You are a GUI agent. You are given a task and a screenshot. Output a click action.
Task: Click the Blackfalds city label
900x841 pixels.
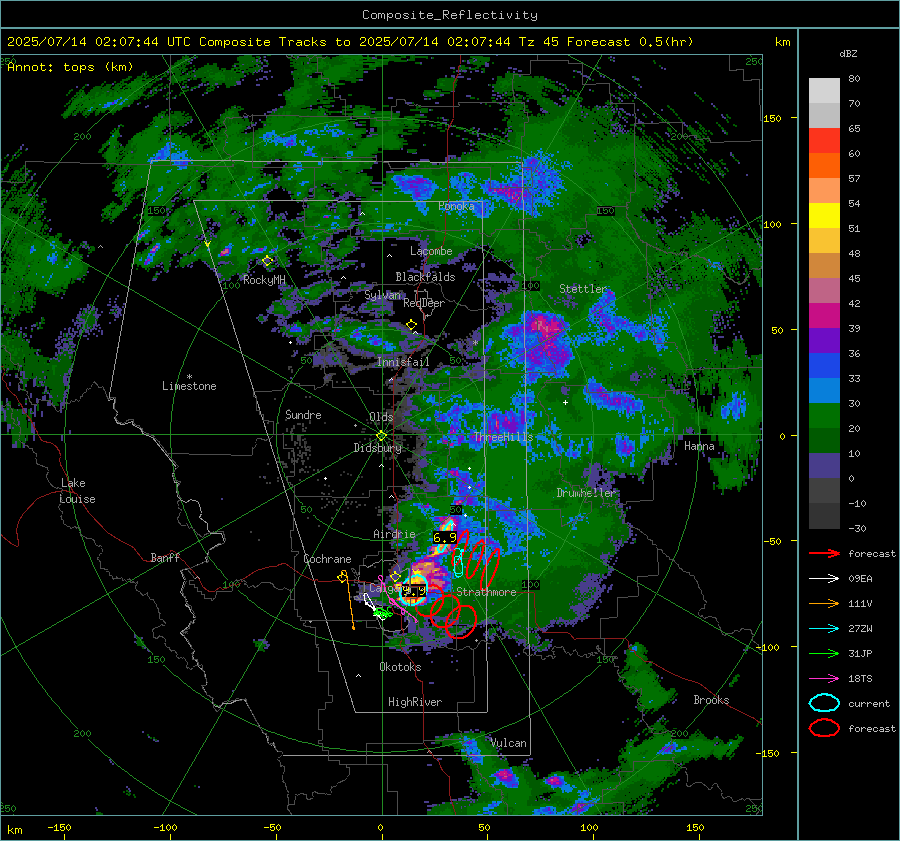(x=425, y=277)
